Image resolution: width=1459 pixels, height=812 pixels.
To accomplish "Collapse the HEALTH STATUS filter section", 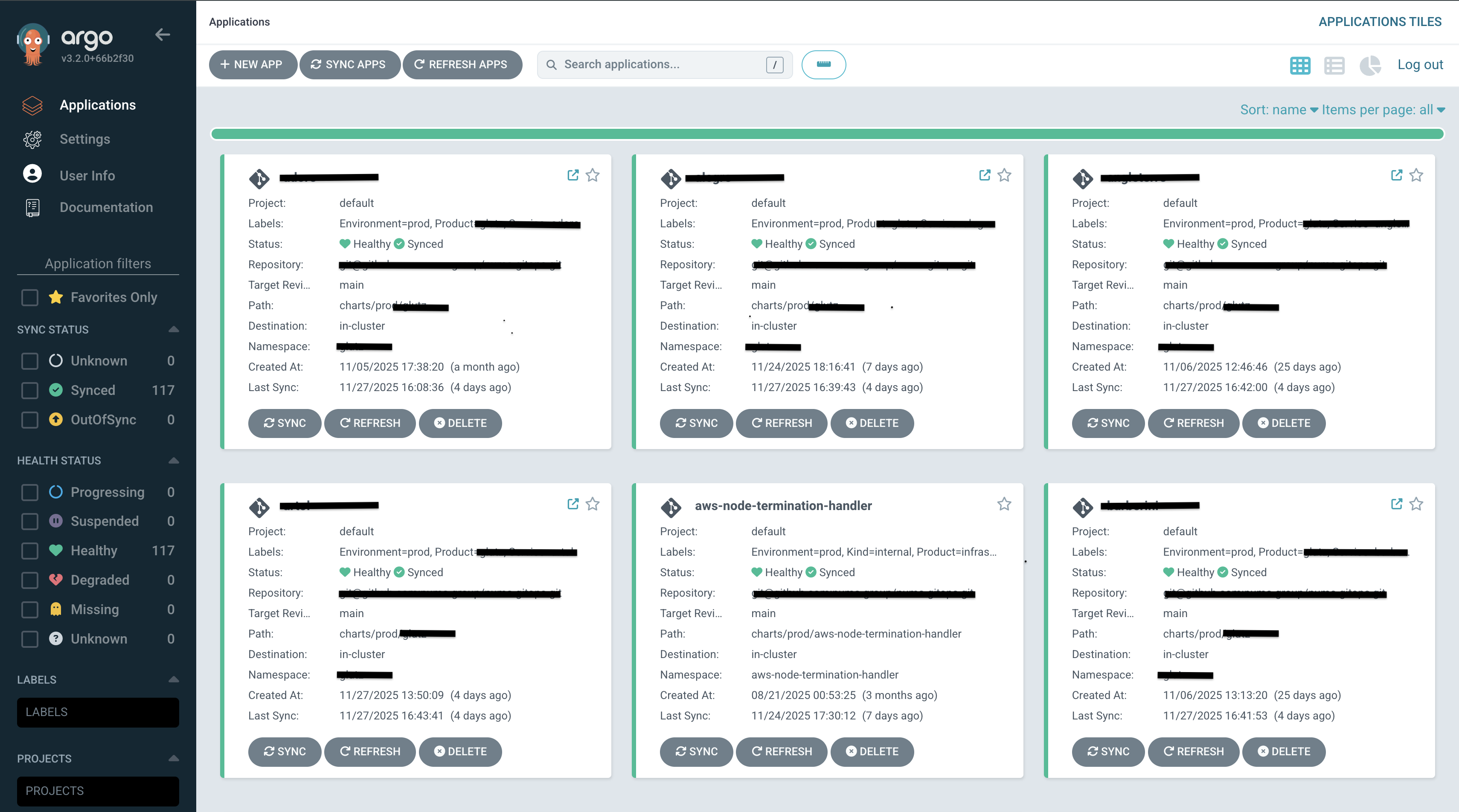I will pos(173,460).
